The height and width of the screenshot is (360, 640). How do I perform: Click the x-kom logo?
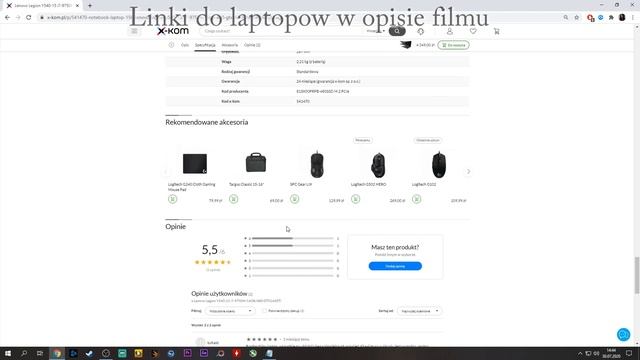(173, 31)
